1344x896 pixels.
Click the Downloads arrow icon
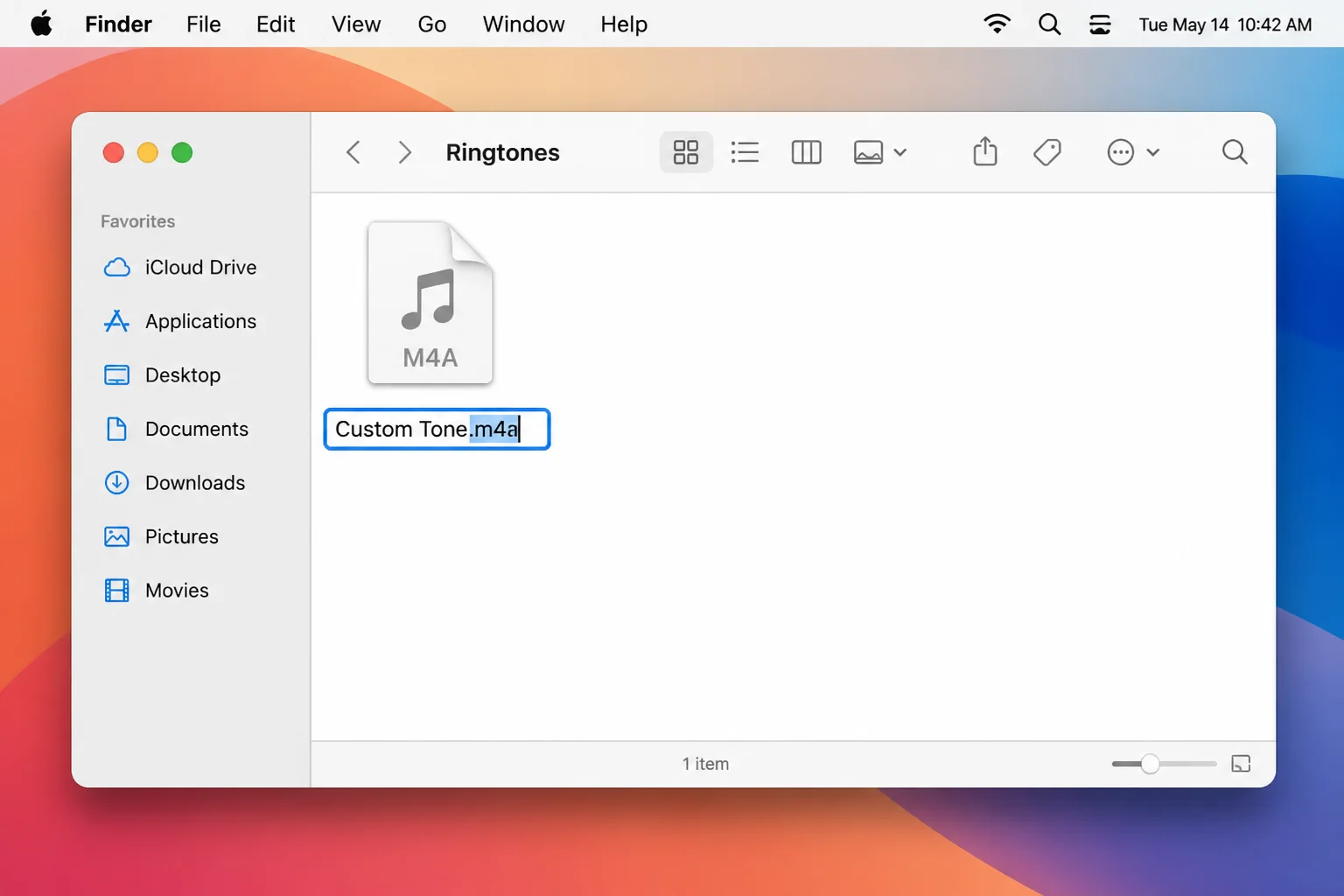pyautogui.click(x=116, y=483)
